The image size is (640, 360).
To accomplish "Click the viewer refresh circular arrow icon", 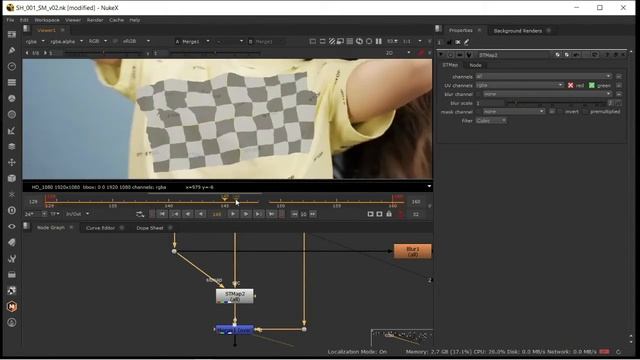I will click(x=359, y=41).
